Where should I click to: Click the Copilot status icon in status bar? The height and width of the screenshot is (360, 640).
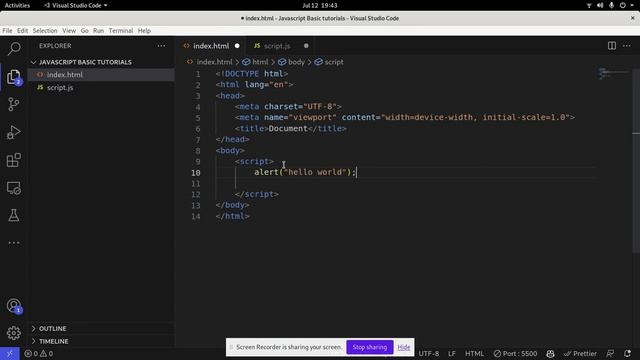550,353
